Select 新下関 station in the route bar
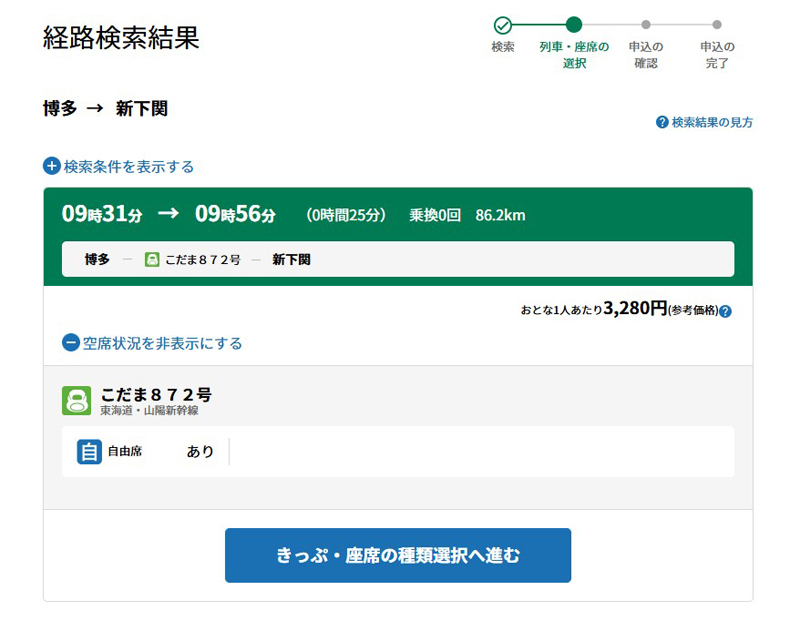This screenshot has height=631, width=800. pos(291,259)
